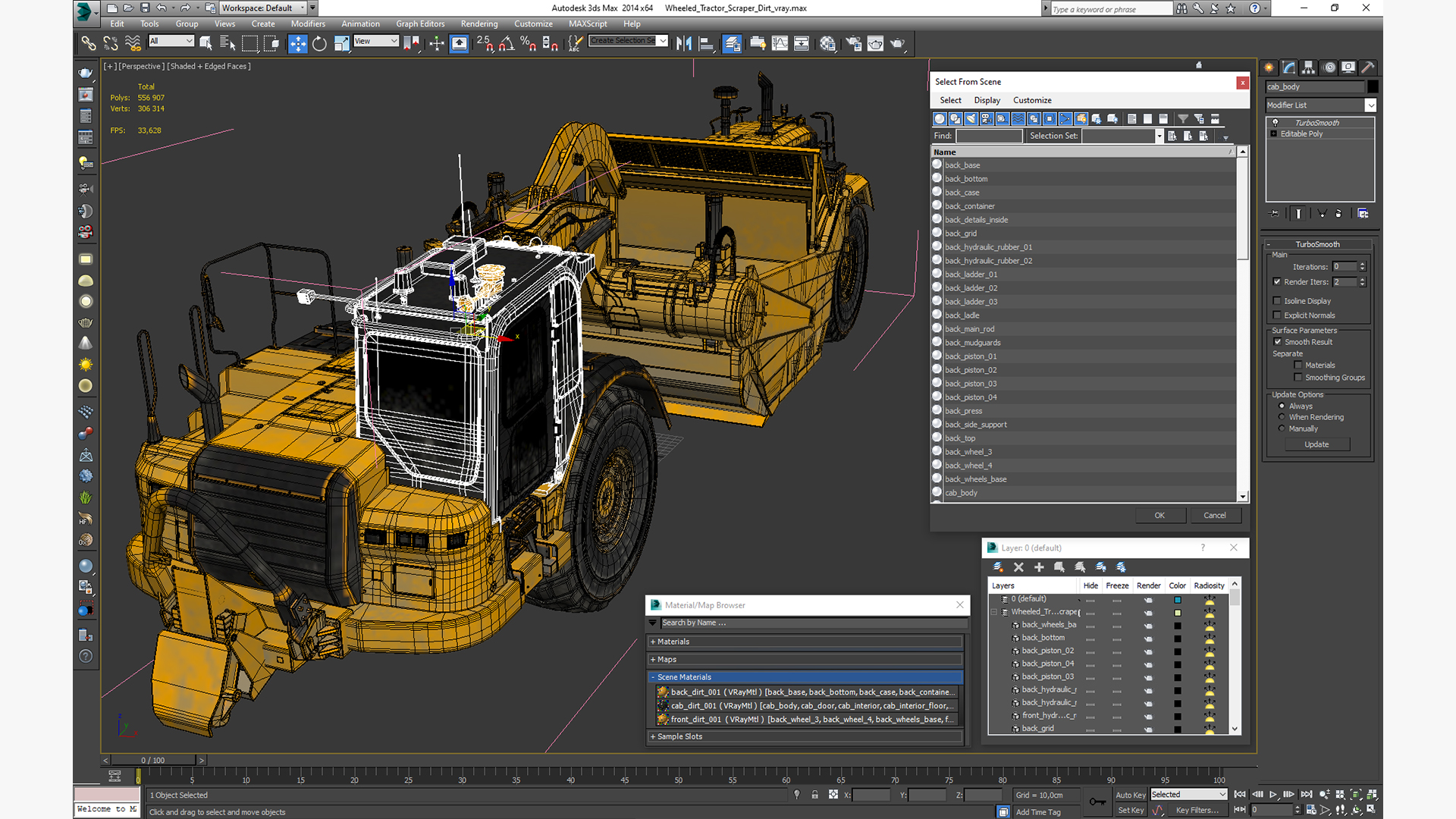
Task: Open the Graph Editors menu
Action: point(419,24)
